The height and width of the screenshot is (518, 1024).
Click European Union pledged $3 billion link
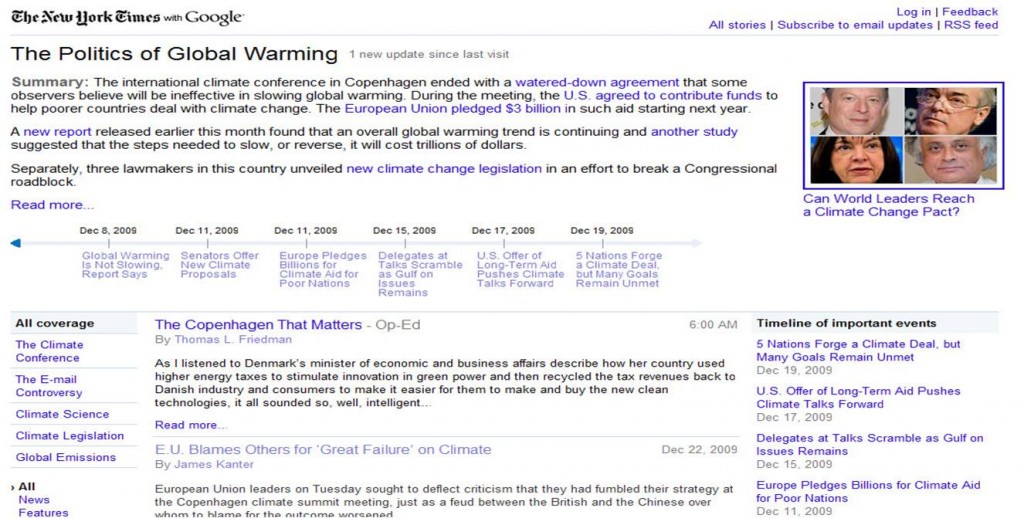pyautogui.click(x=453, y=108)
